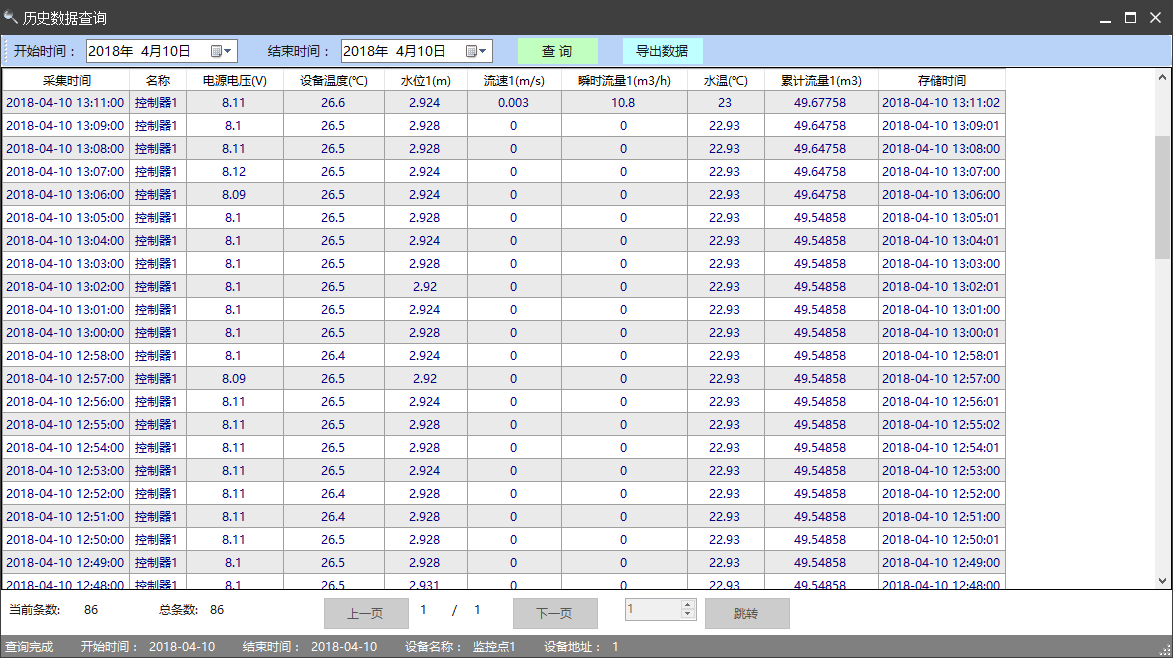Open the start time calendar picker
Image resolution: width=1173 pixels, height=658 pixels.
(x=221, y=51)
